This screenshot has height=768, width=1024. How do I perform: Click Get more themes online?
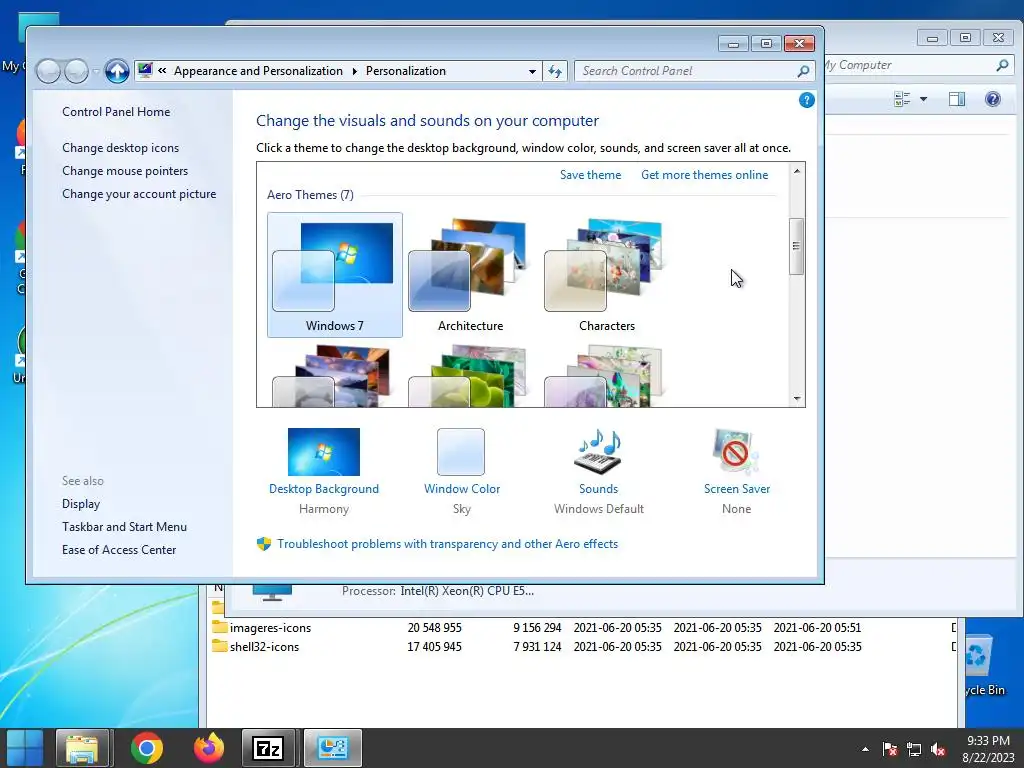(704, 174)
